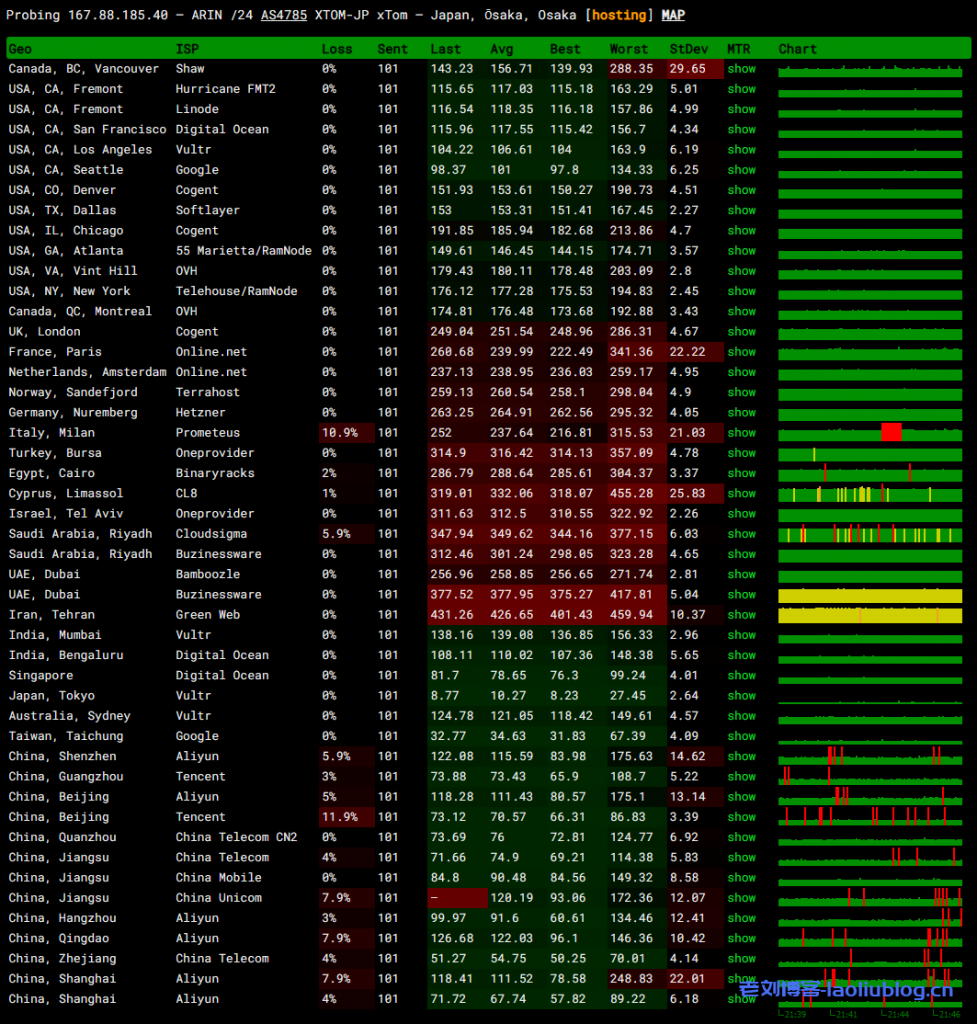Show MTR for Vint Hill OVH row
The height and width of the screenshot is (1024, 977).
coord(741,271)
